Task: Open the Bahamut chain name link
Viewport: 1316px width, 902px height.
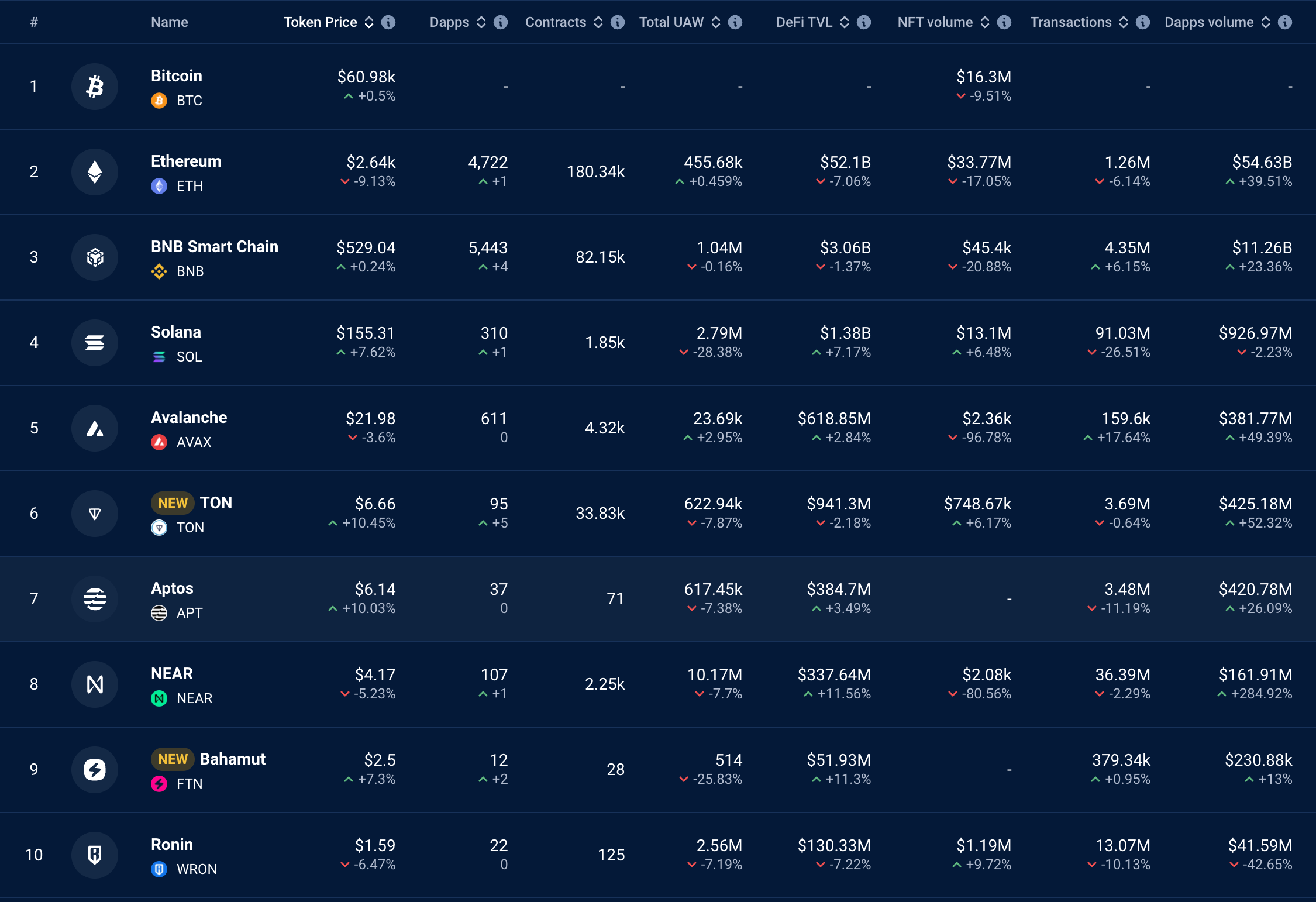Action: (x=232, y=759)
